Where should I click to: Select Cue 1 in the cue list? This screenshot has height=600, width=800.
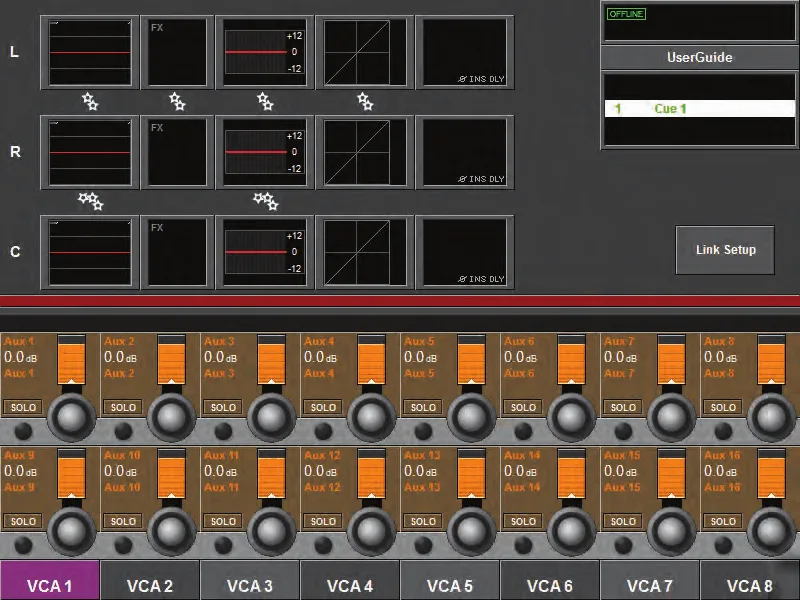699,109
